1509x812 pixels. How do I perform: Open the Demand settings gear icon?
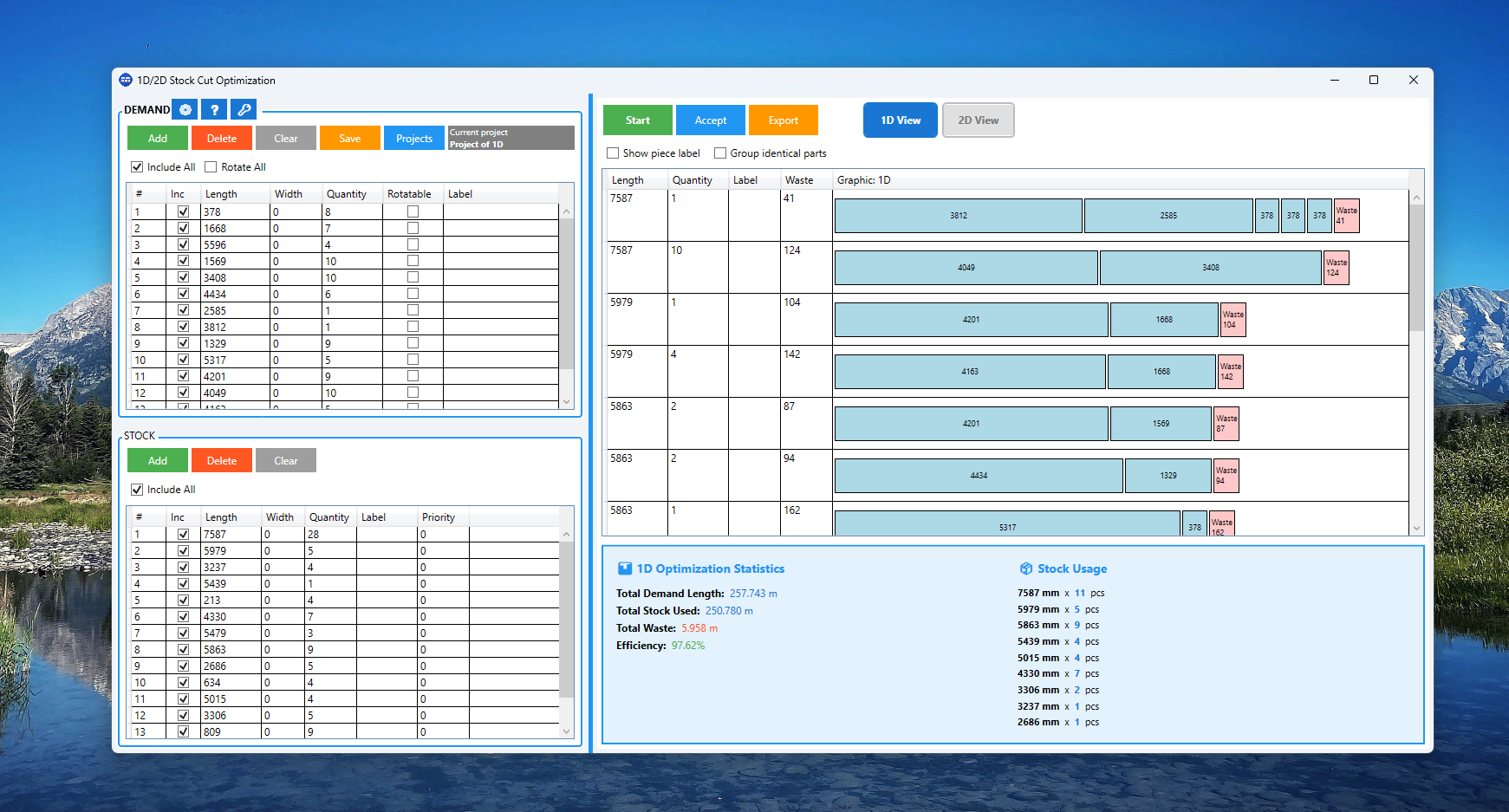click(185, 109)
